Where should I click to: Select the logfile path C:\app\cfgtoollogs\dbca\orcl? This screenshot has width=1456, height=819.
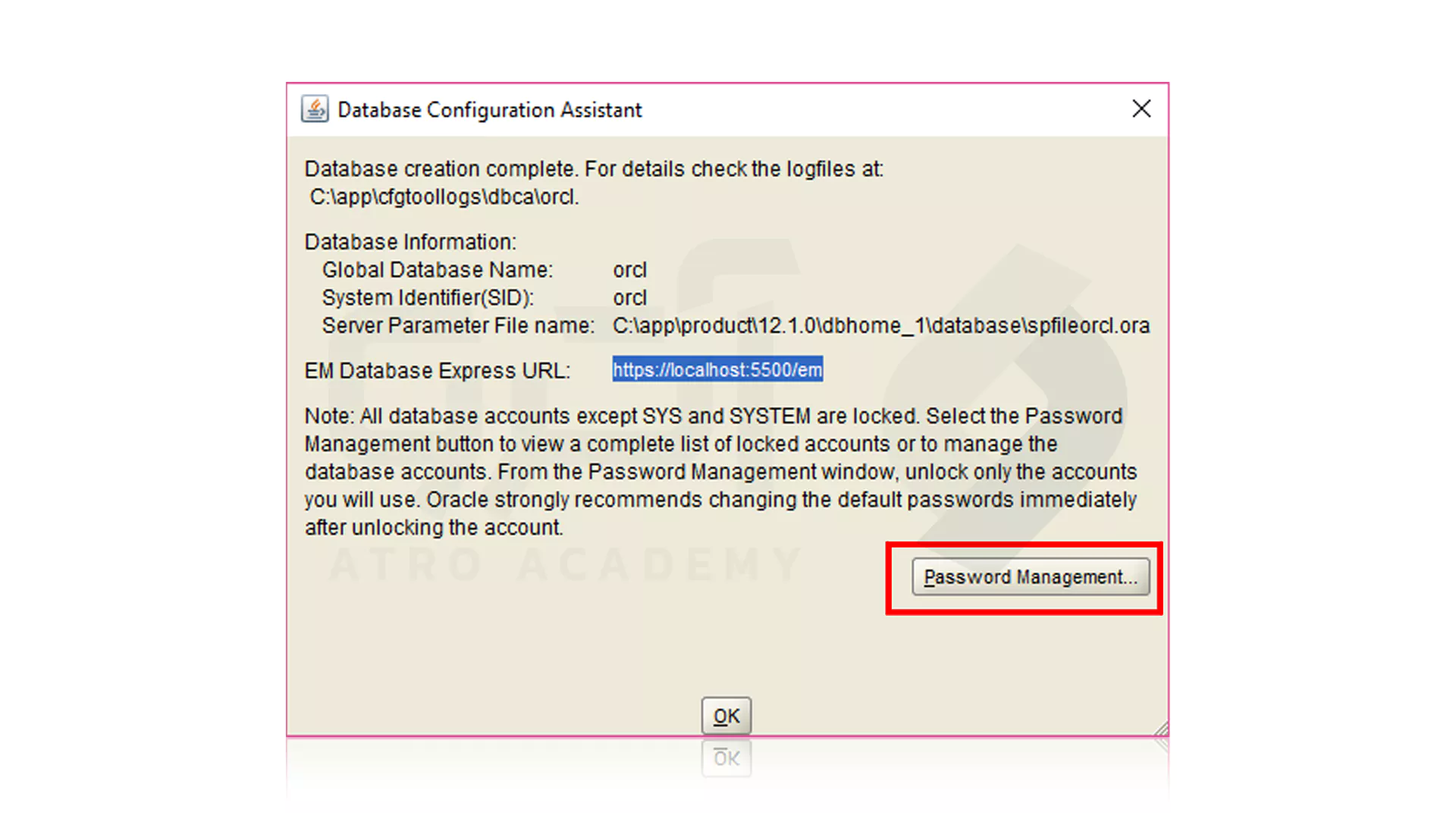pyautogui.click(x=444, y=196)
